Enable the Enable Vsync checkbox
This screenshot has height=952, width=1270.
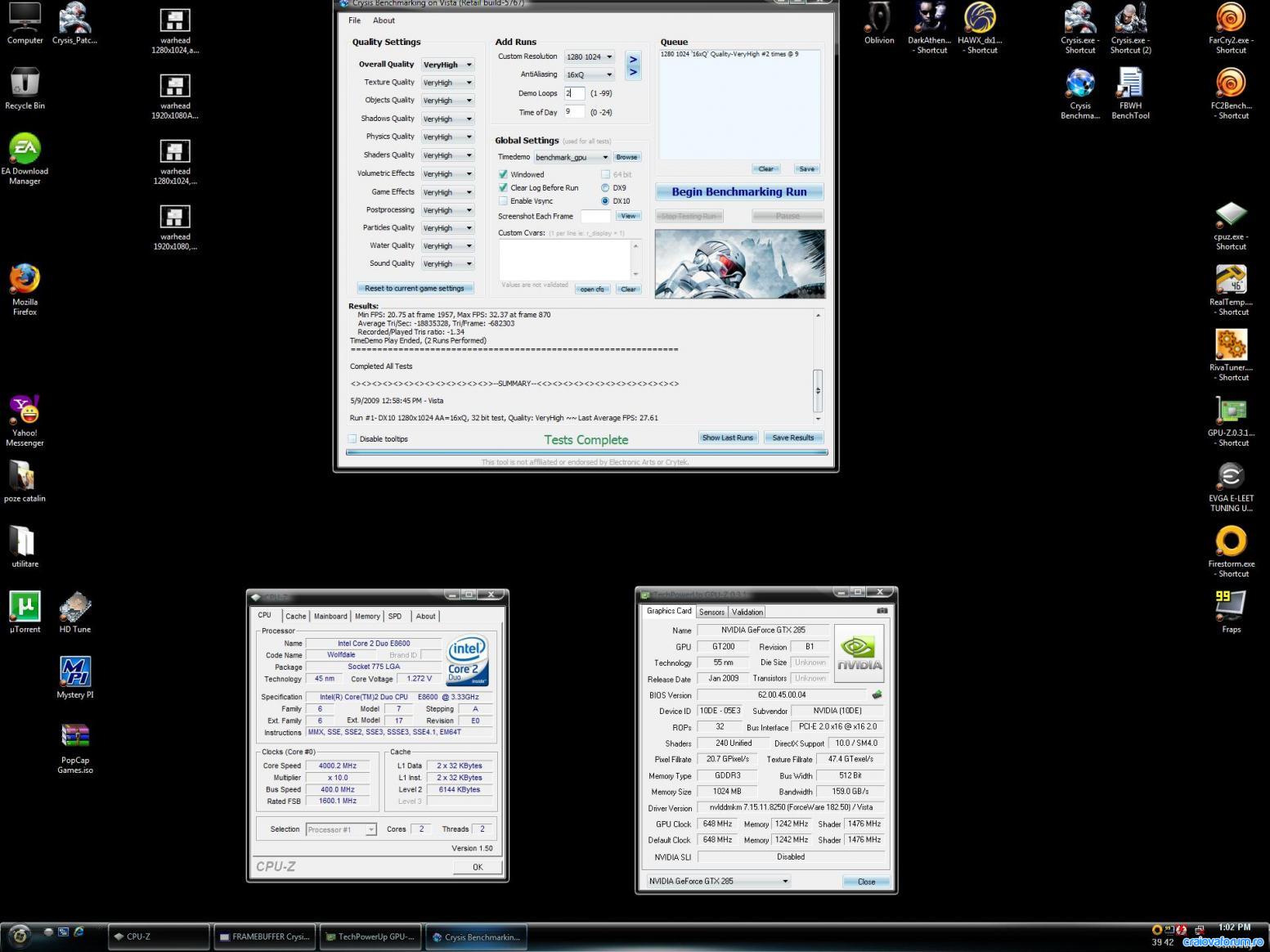pos(503,200)
